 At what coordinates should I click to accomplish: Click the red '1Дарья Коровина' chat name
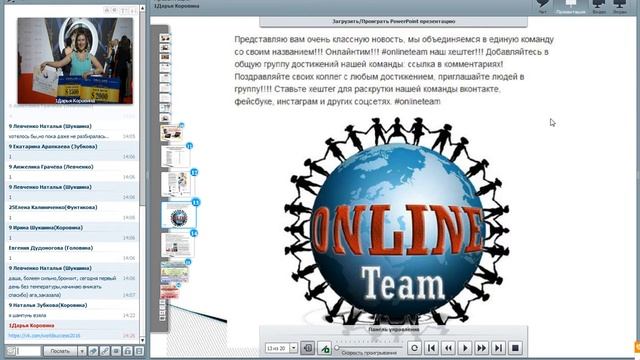[x=31, y=326]
